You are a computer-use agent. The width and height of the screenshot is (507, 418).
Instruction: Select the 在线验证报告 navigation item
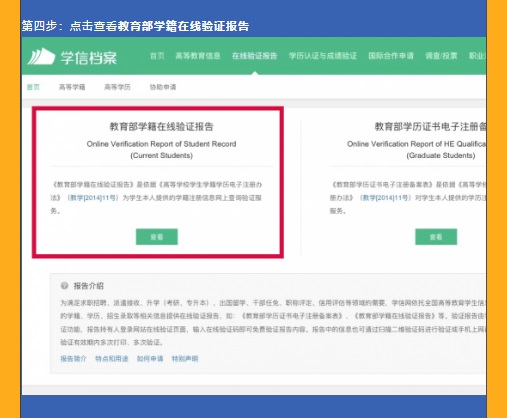(x=255, y=56)
